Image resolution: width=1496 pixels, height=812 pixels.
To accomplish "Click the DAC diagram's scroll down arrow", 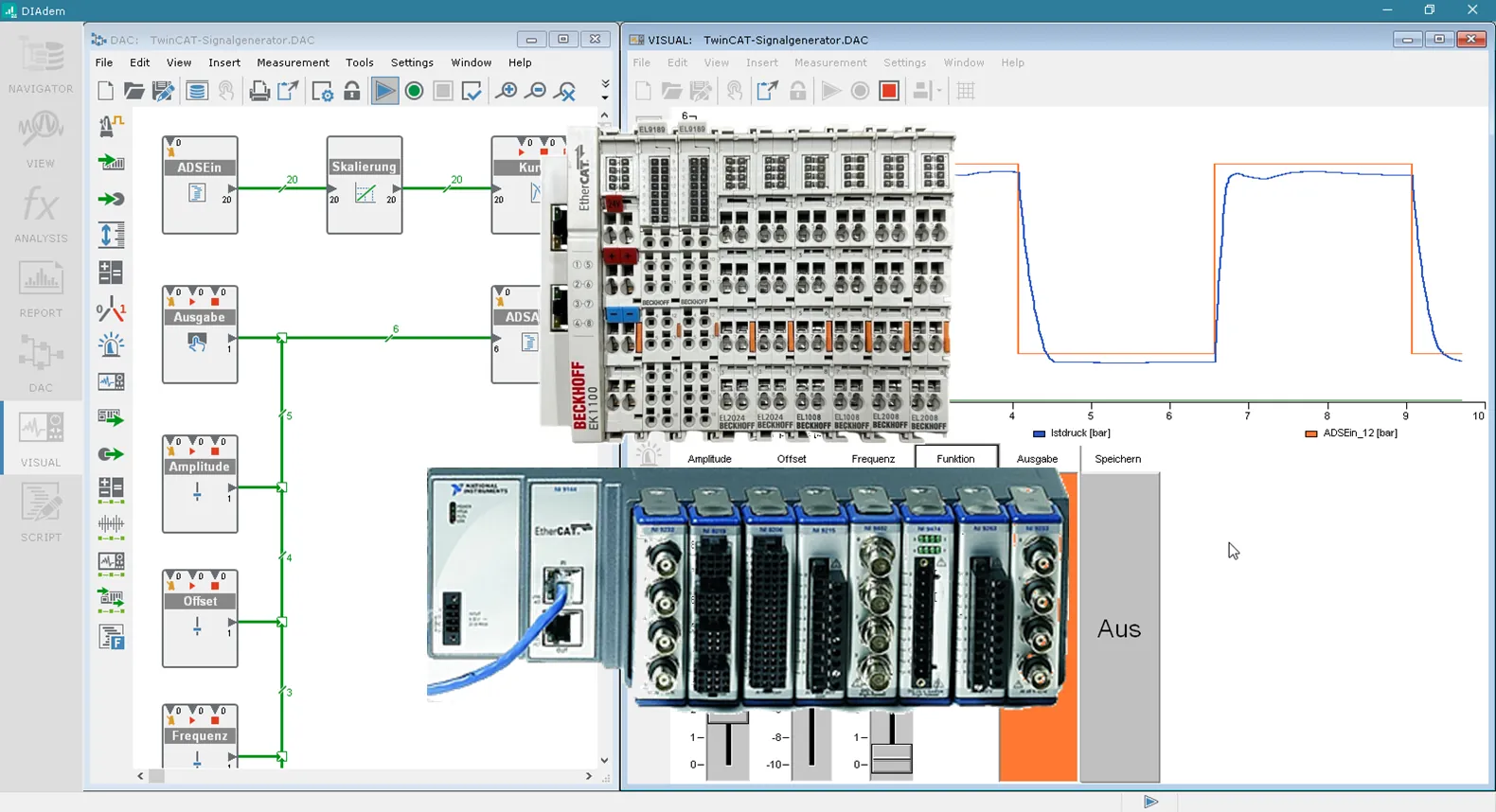I will (605, 760).
